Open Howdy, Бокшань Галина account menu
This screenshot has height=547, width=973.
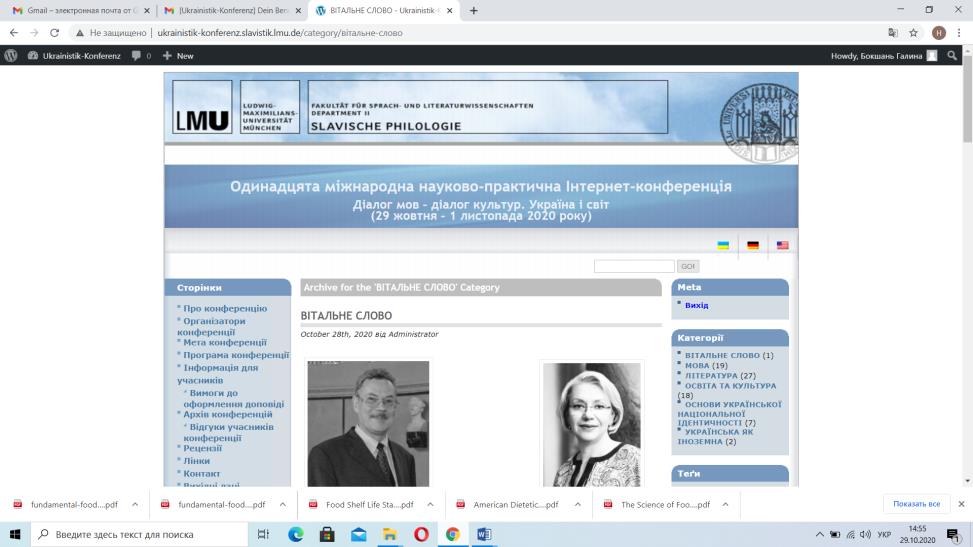tap(884, 56)
